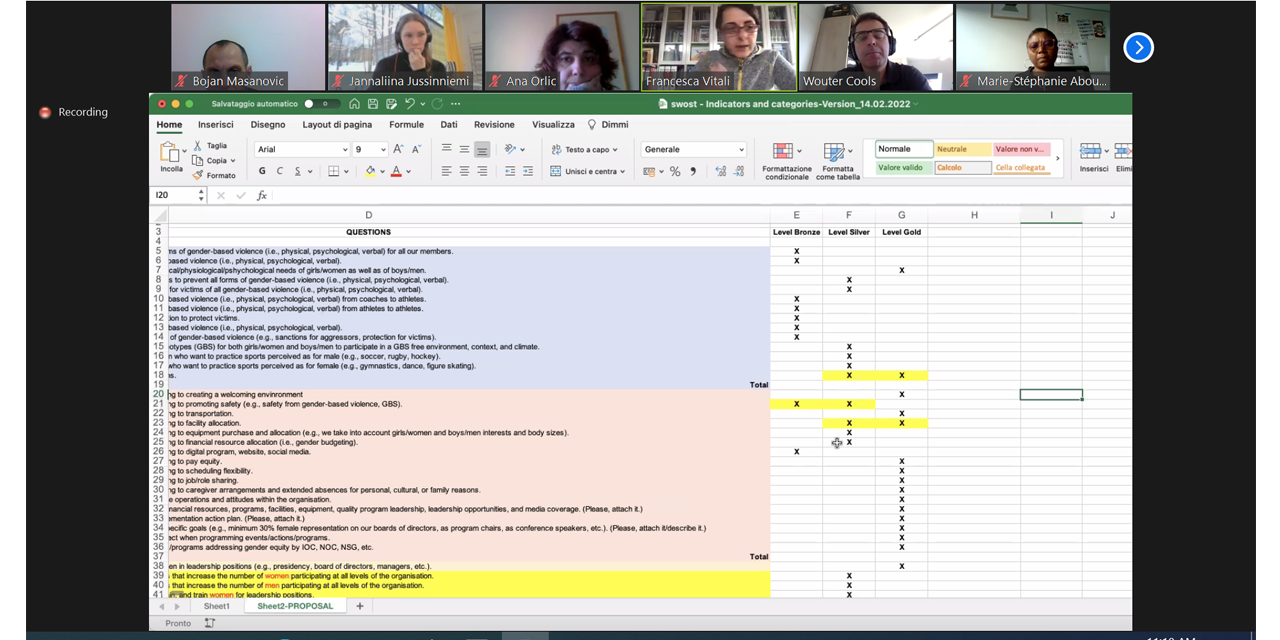Expand the text orientation dropdown

point(523,150)
